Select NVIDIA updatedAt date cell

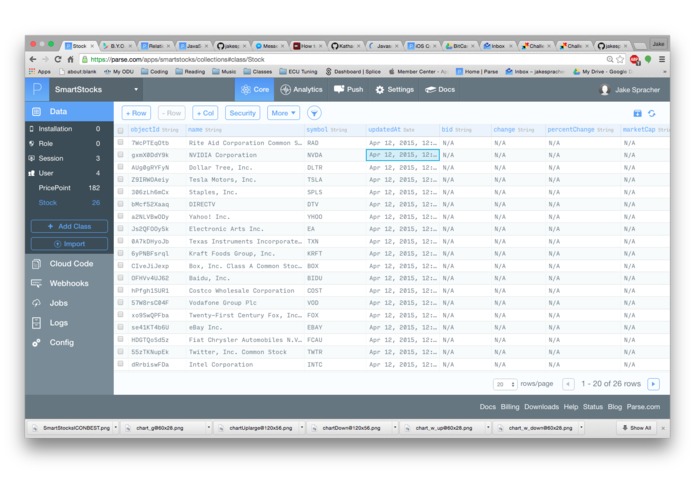(x=402, y=155)
